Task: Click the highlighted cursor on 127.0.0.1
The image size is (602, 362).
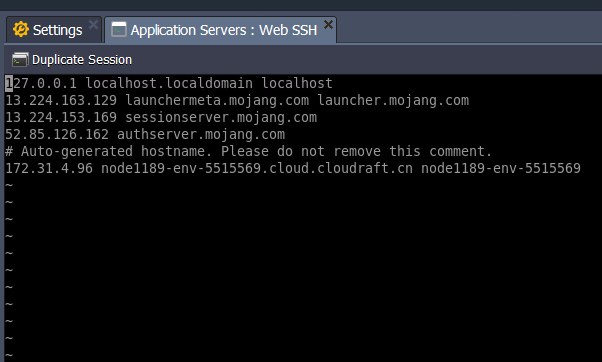Action: pos(9,83)
